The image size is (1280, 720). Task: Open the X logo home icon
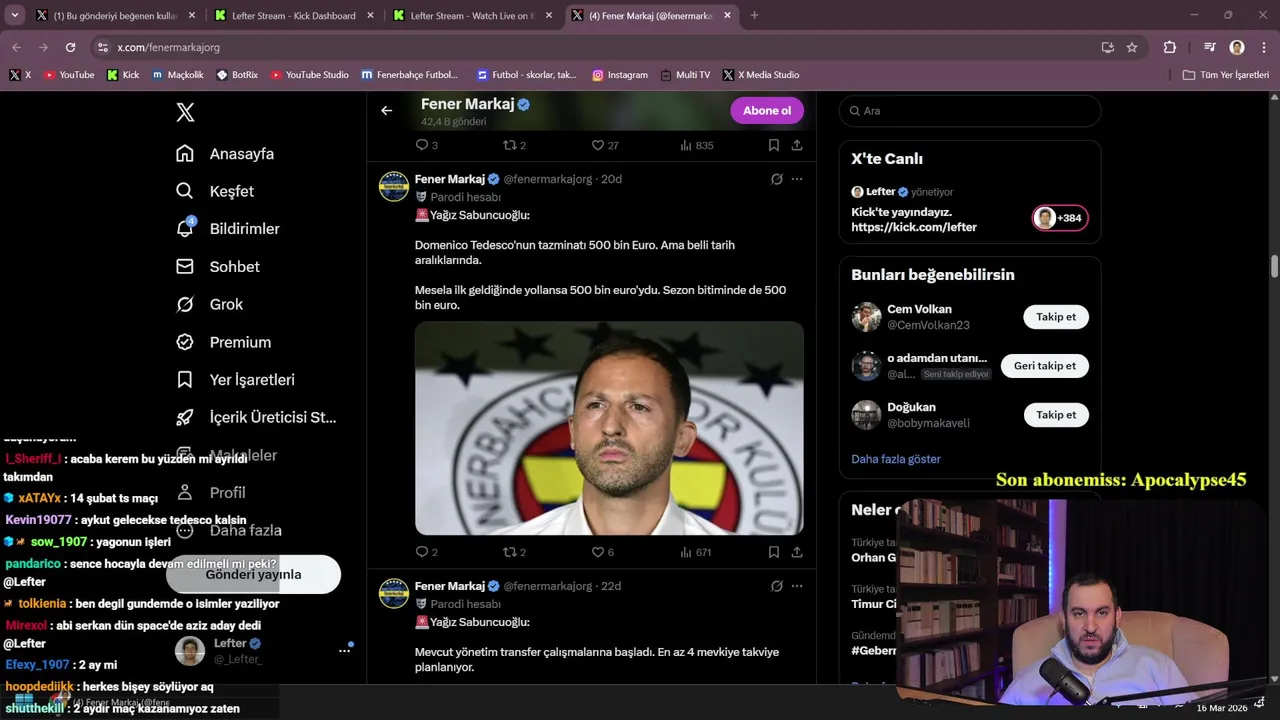click(x=185, y=112)
